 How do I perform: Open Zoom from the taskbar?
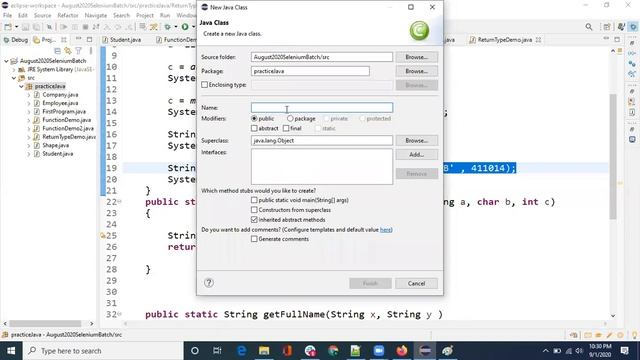(379, 351)
